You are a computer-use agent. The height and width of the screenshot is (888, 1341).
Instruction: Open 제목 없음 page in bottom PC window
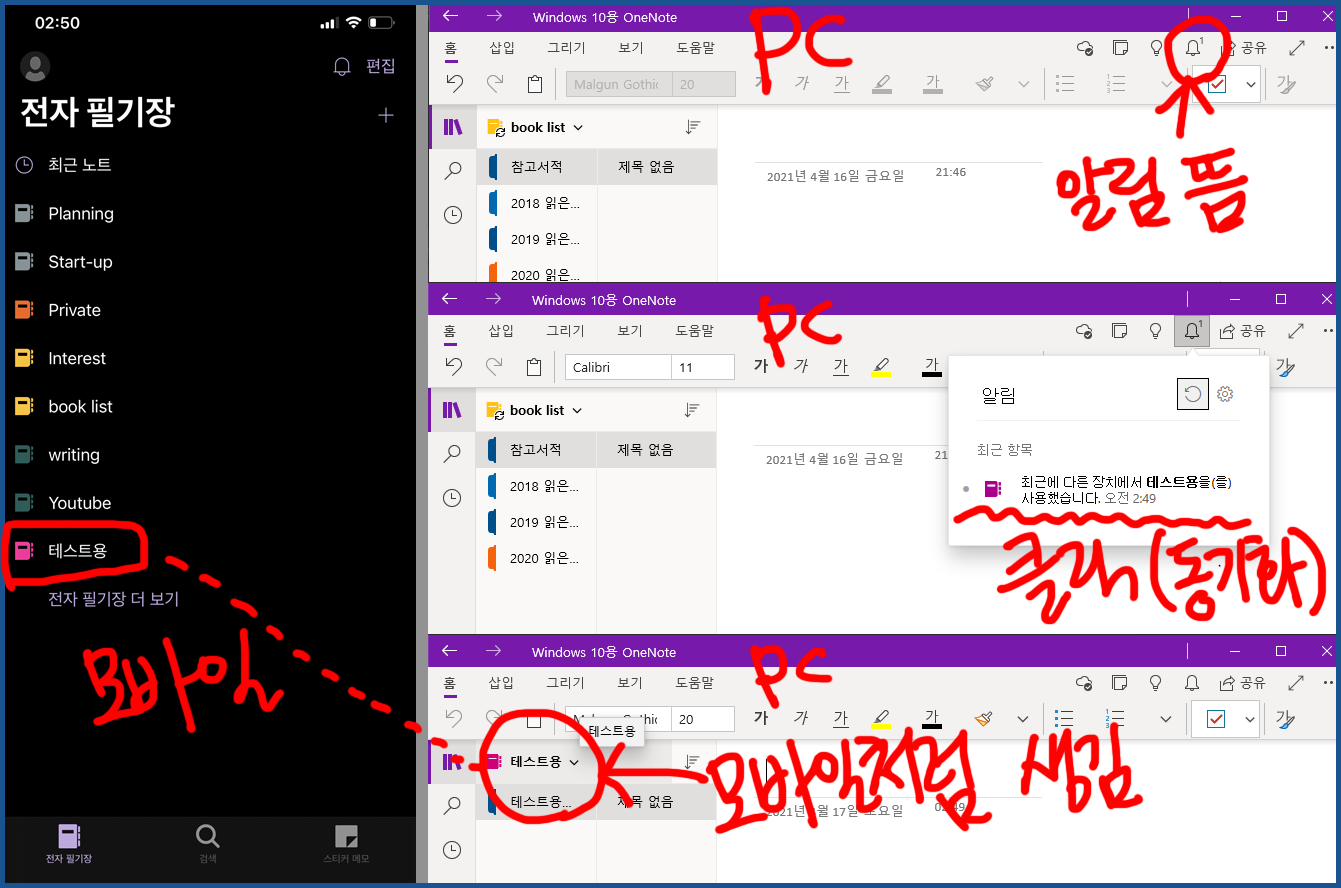point(656,802)
